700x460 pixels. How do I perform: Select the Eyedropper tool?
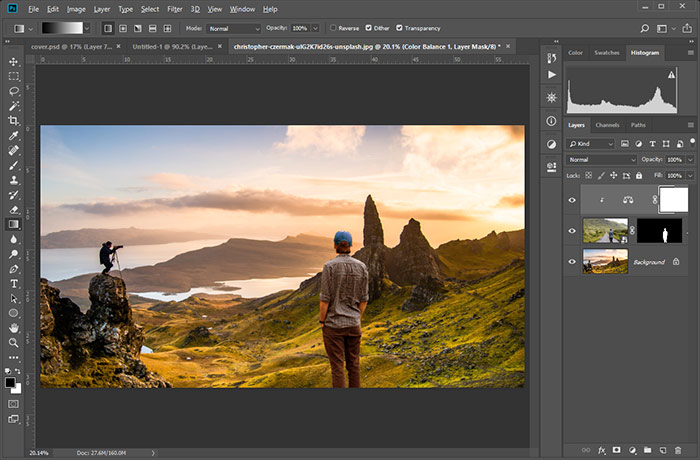(14, 135)
